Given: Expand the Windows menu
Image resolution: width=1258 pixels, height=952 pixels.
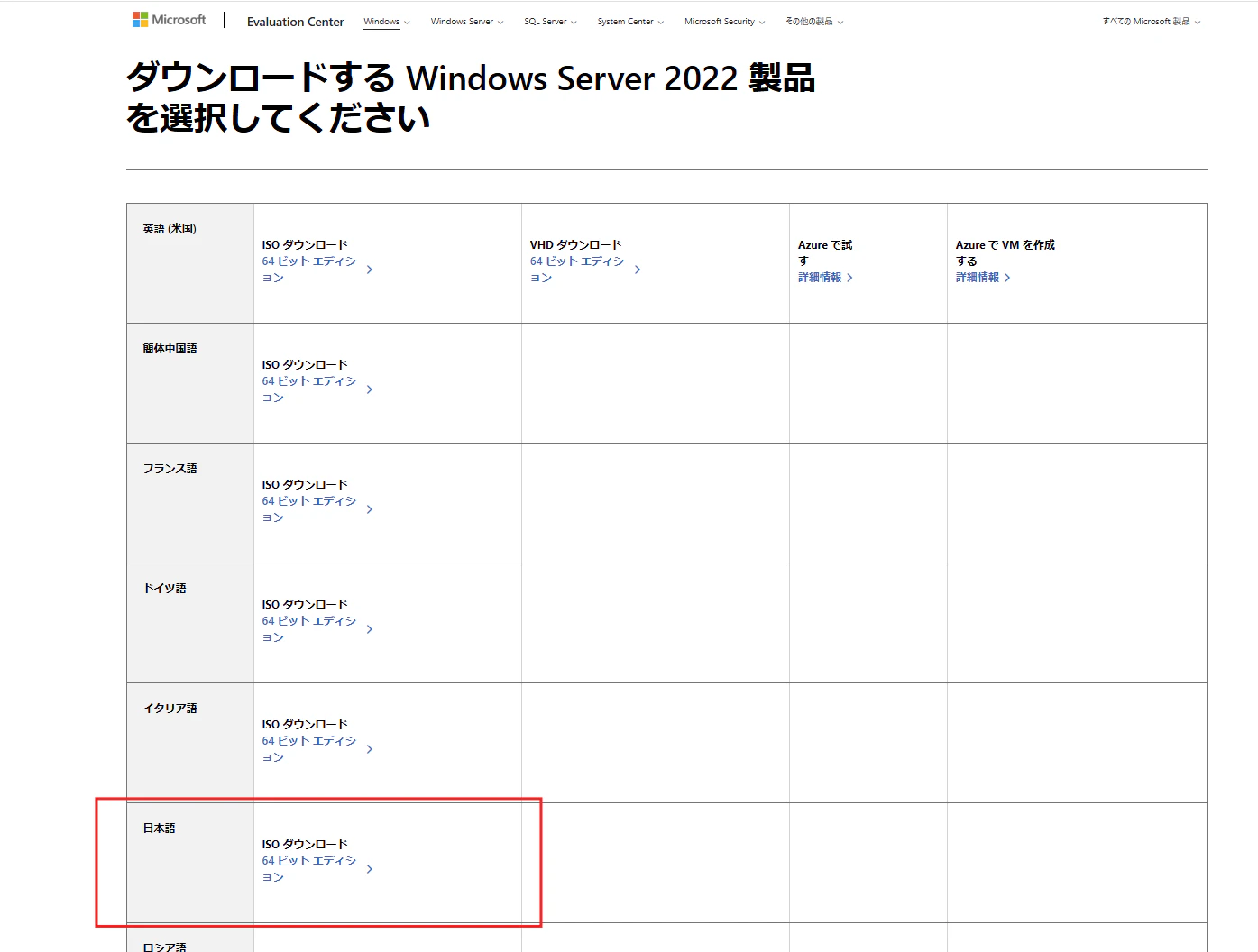Looking at the screenshot, I should [387, 22].
